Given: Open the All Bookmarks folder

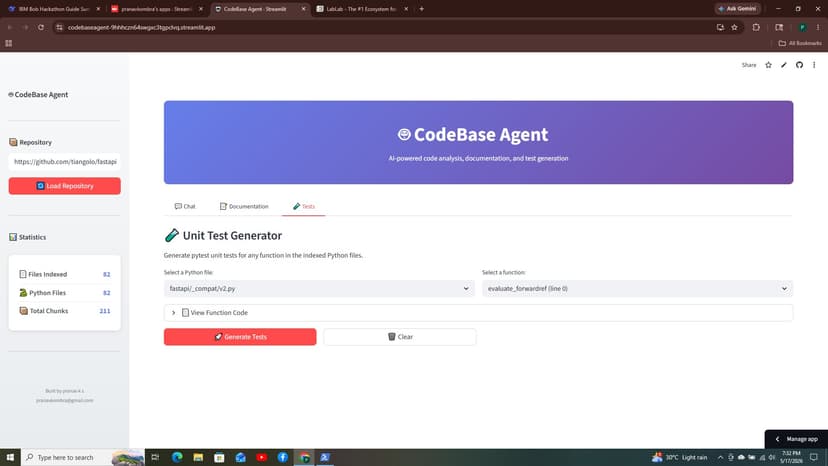Looking at the screenshot, I should (x=800, y=43).
